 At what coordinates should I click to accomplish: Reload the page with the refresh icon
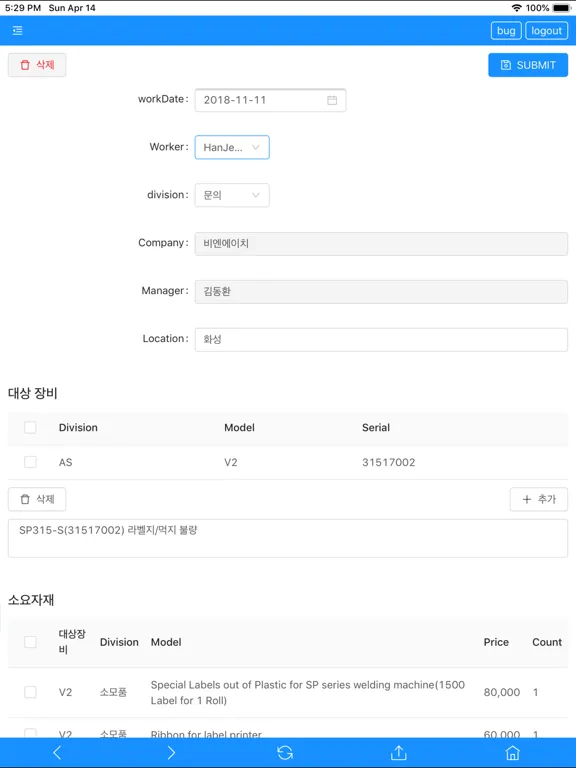click(285, 752)
